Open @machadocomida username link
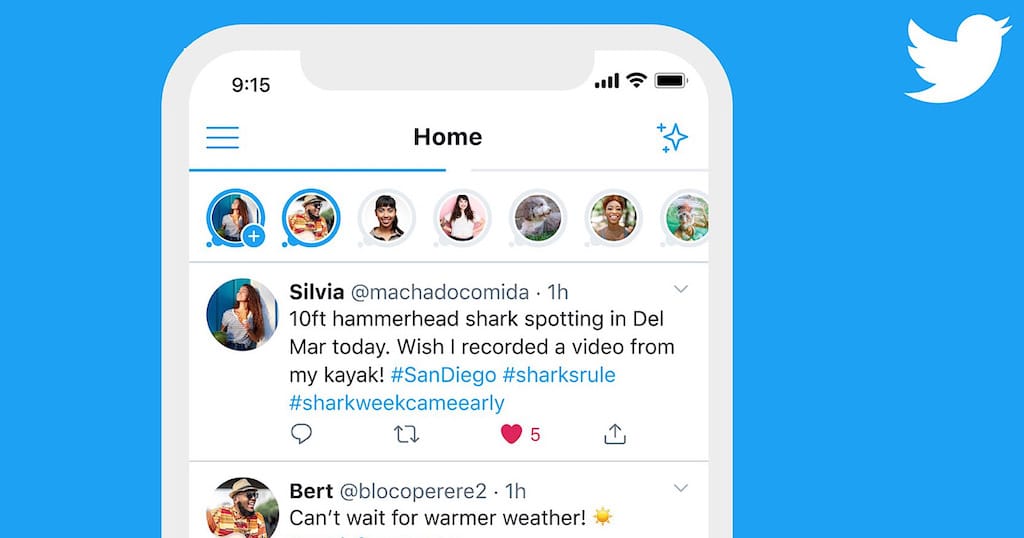Viewport: 1024px width, 538px height. [440, 292]
